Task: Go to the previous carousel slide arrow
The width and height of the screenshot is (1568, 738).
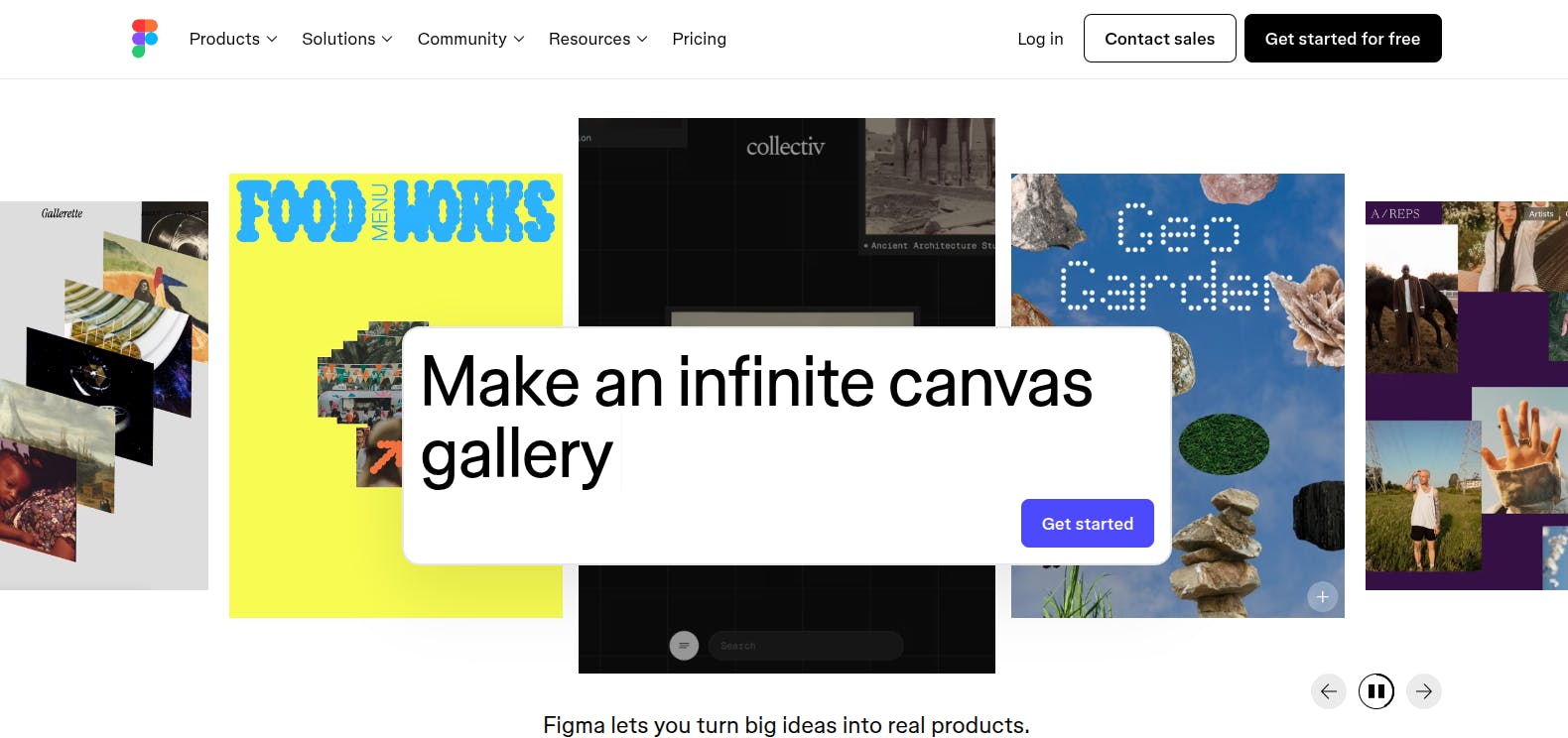Action: pos(1329,691)
